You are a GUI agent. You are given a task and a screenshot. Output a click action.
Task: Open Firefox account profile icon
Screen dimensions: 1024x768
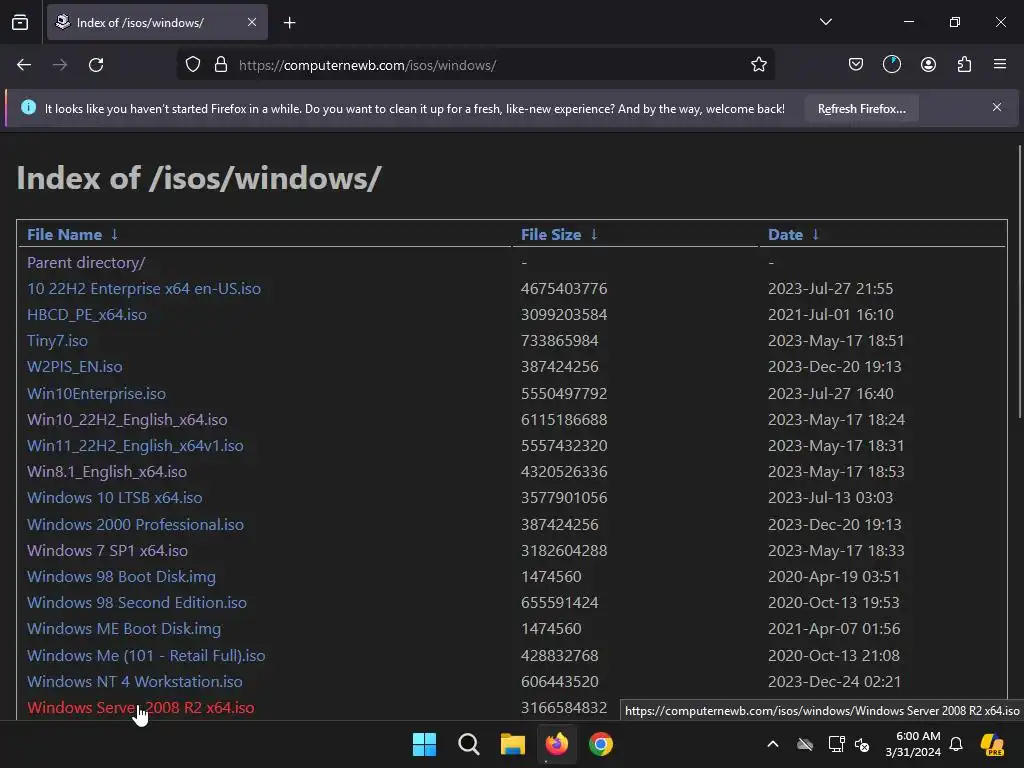[928, 65]
